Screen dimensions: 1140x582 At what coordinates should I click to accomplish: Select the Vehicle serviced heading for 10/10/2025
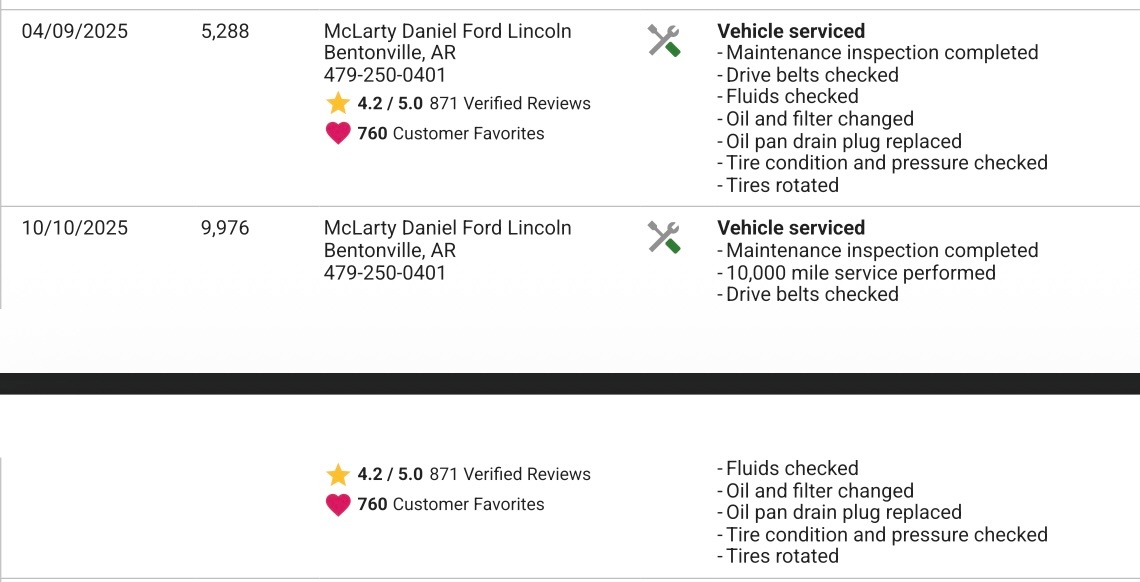pos(791,228)
